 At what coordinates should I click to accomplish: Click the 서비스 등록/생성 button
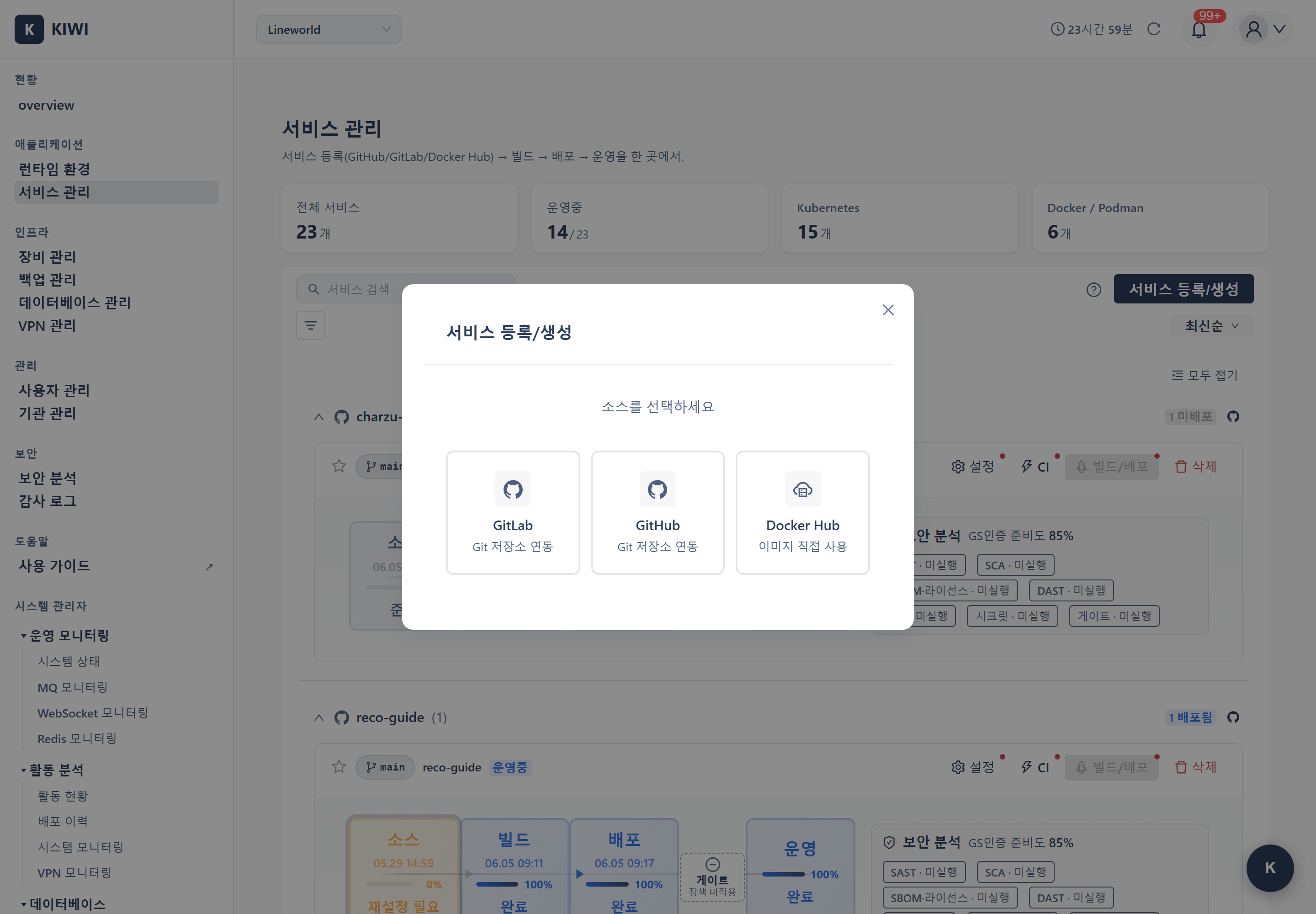click(1183, 289)
